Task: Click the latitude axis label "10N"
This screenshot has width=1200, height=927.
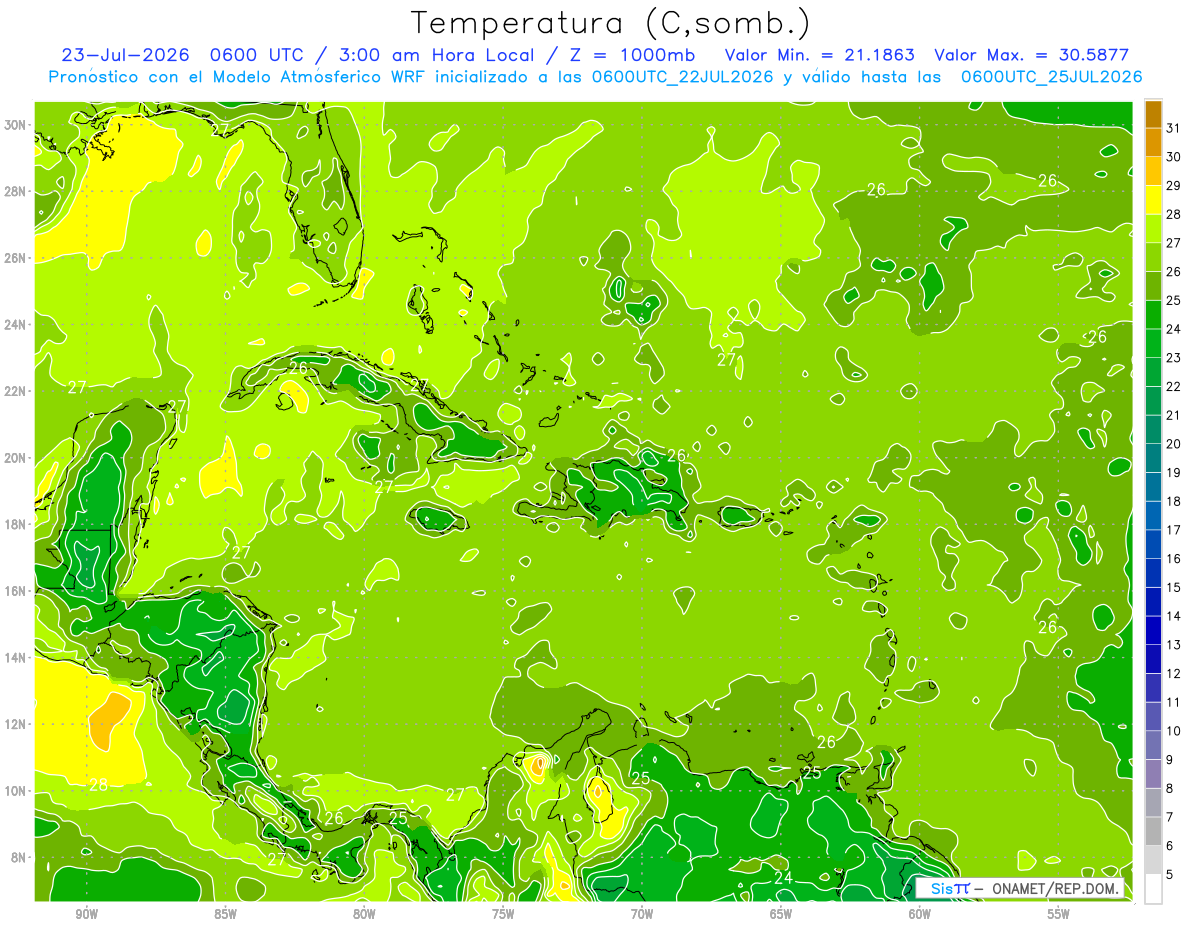Action: coord(16,791)
